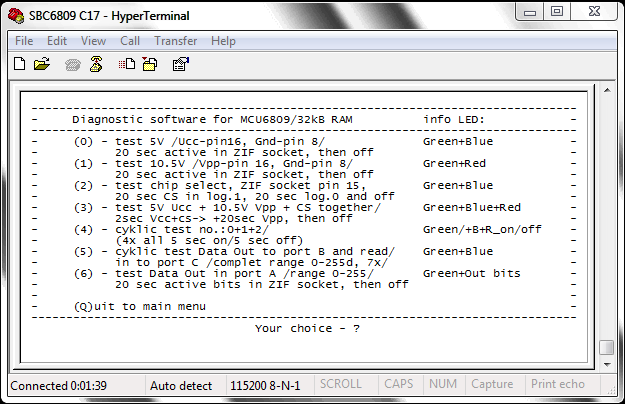Click the Receive file toolbar icon

tap(150, 64)
